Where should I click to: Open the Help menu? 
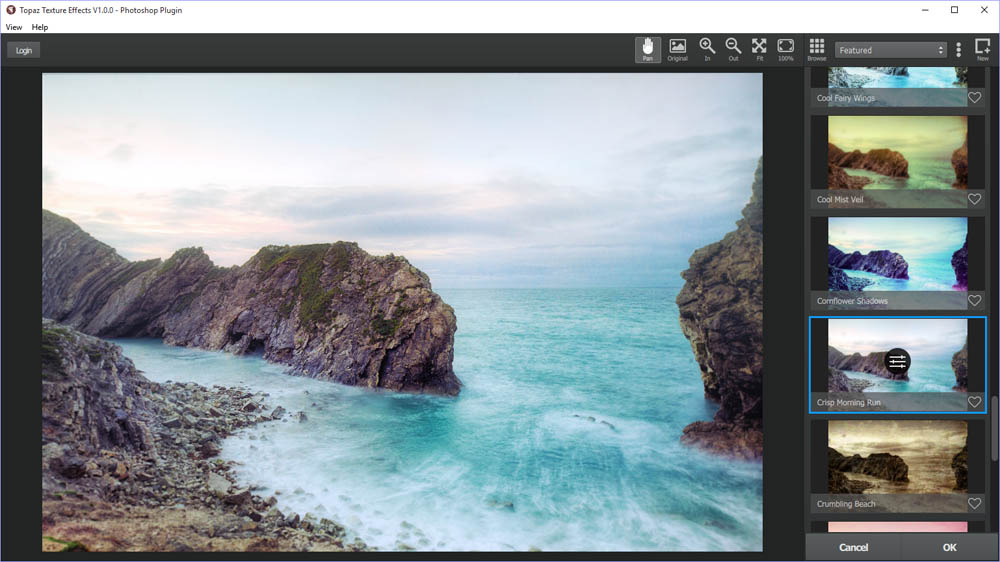coord(40,27)
